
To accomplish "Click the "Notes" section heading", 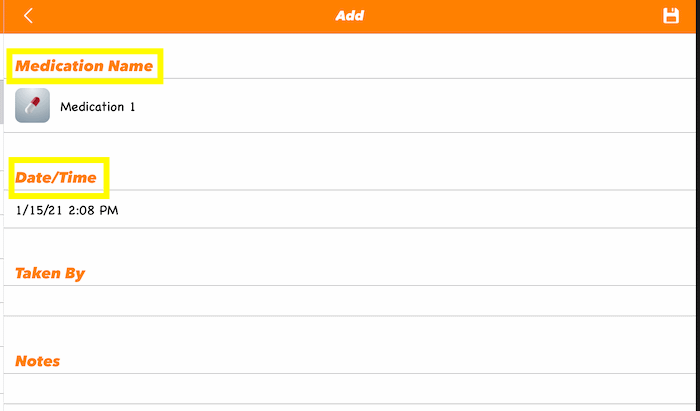I will [38, 361].
